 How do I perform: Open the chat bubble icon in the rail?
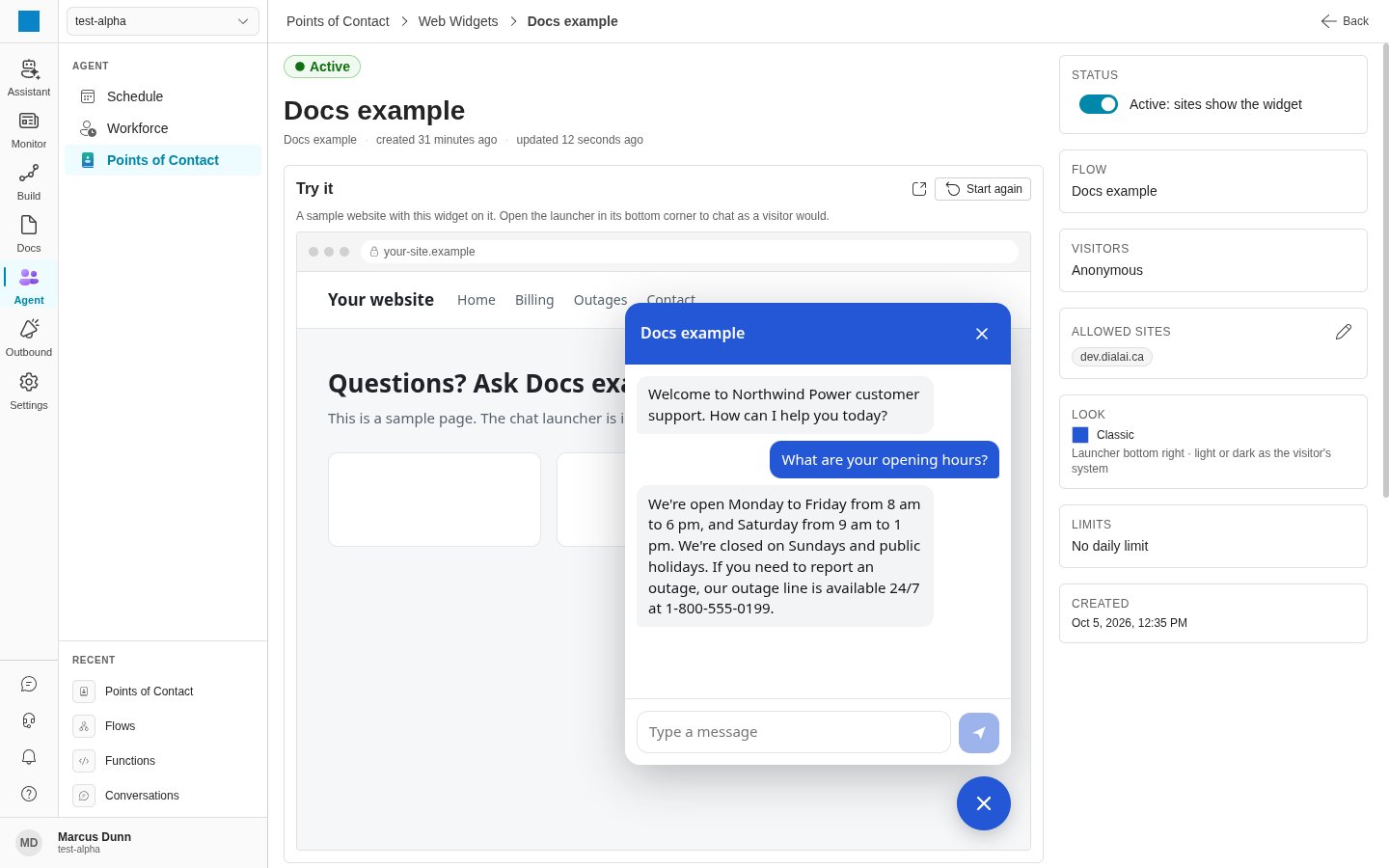pyautogui.click(x=29, y=684)
